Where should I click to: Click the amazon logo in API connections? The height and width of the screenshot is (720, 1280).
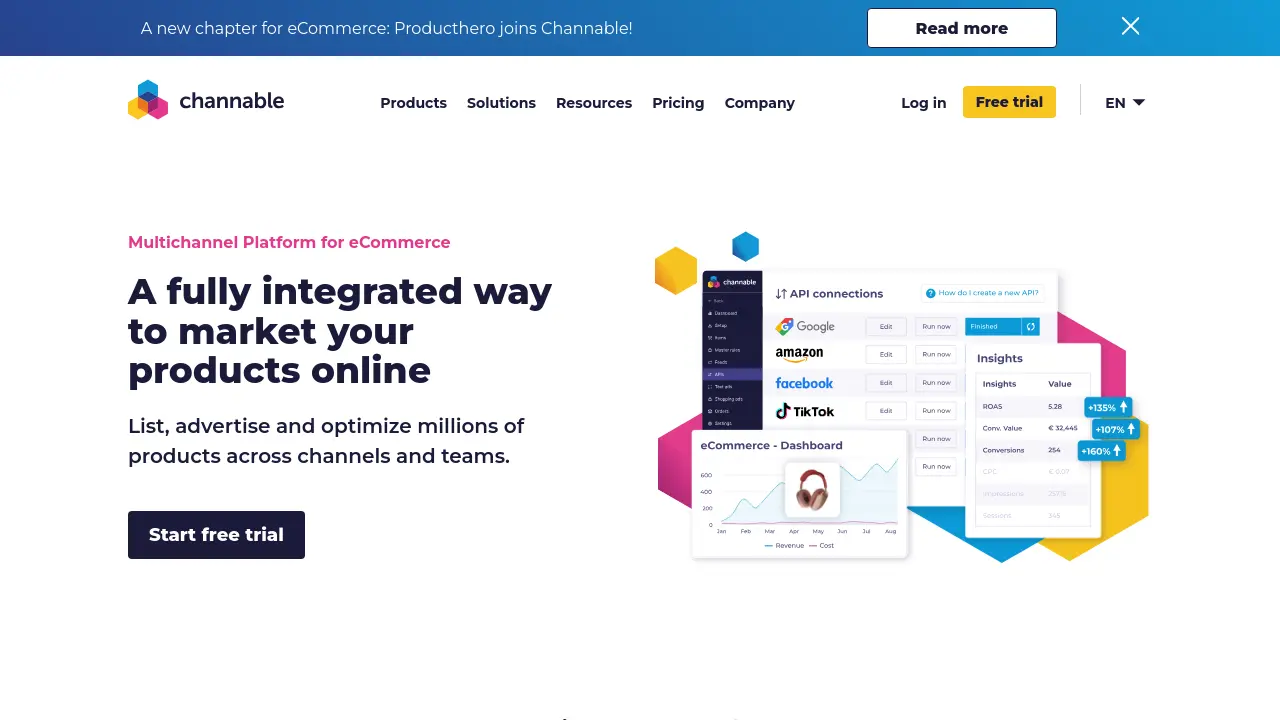click(799, 354)
